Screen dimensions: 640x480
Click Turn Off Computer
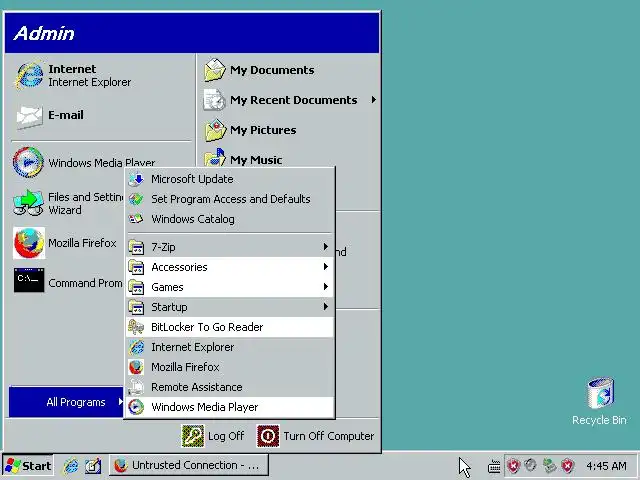point(315,436)
